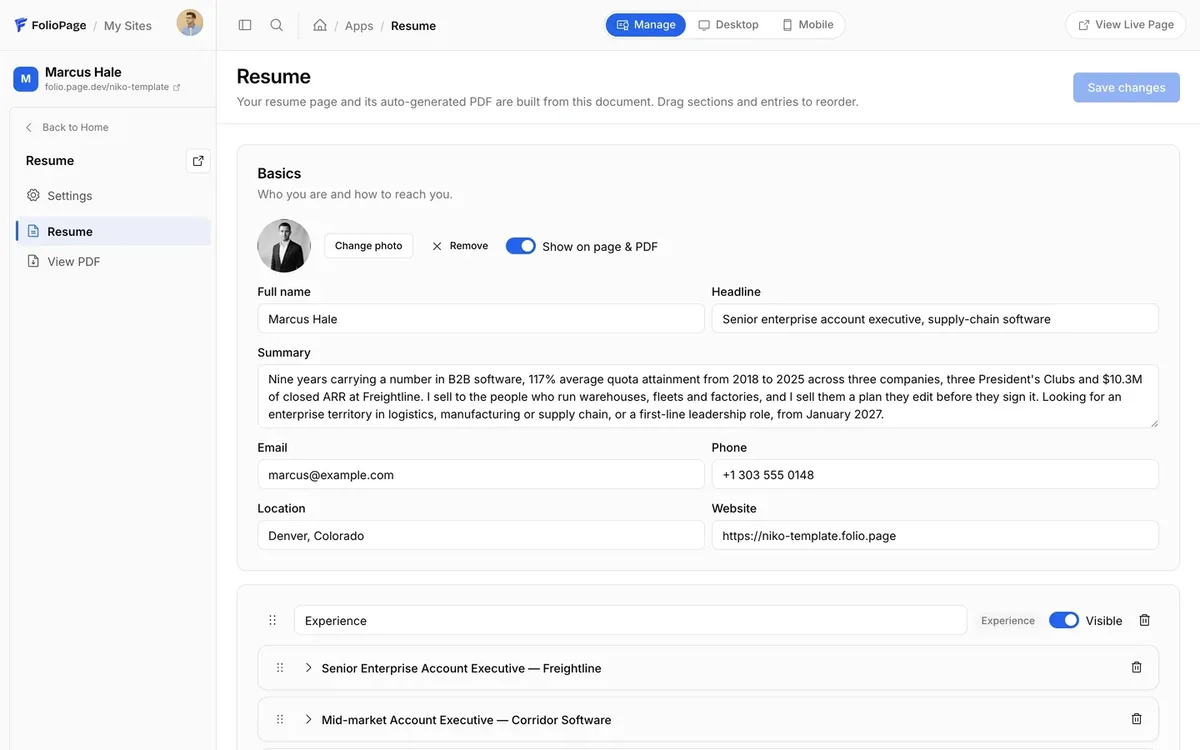
Task: Grab the Experience section drag handle
Action: (272, 620)
